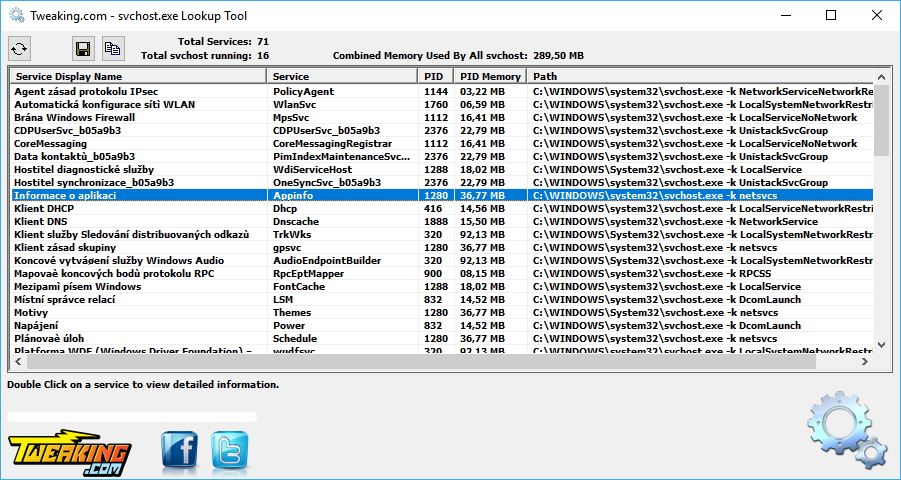The image size is (901, 480).
Task: Click the horizontal scrollbar left arrow
Action: pyautogui.click(x=18, y=362)
